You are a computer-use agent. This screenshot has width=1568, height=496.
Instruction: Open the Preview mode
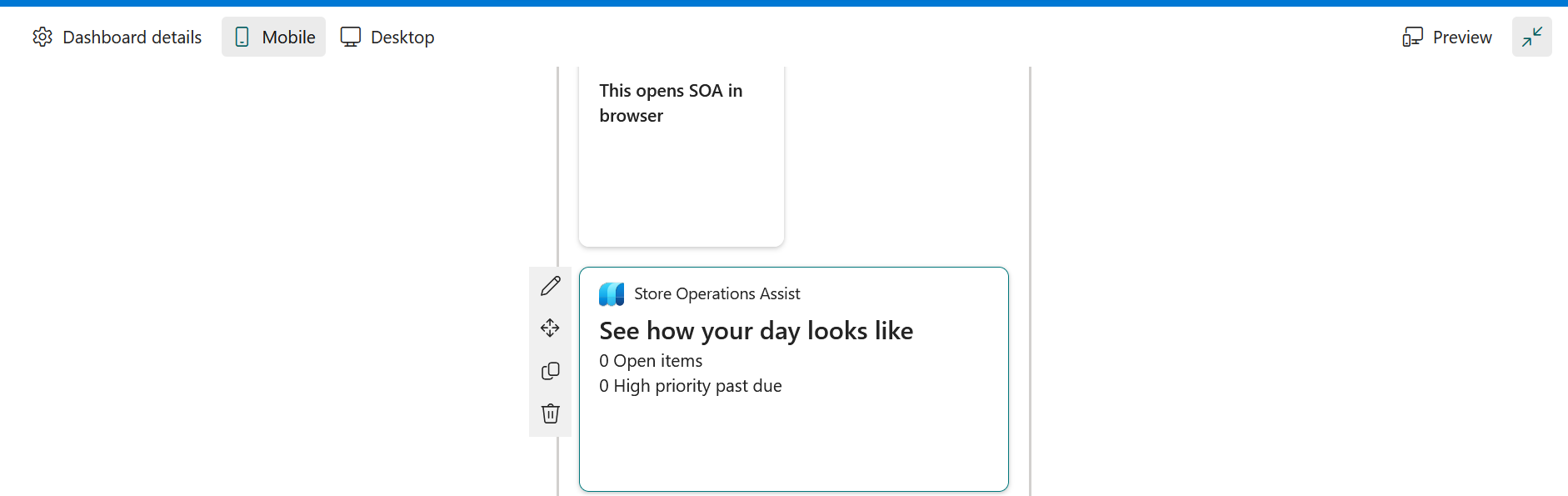pos(1447,37)
